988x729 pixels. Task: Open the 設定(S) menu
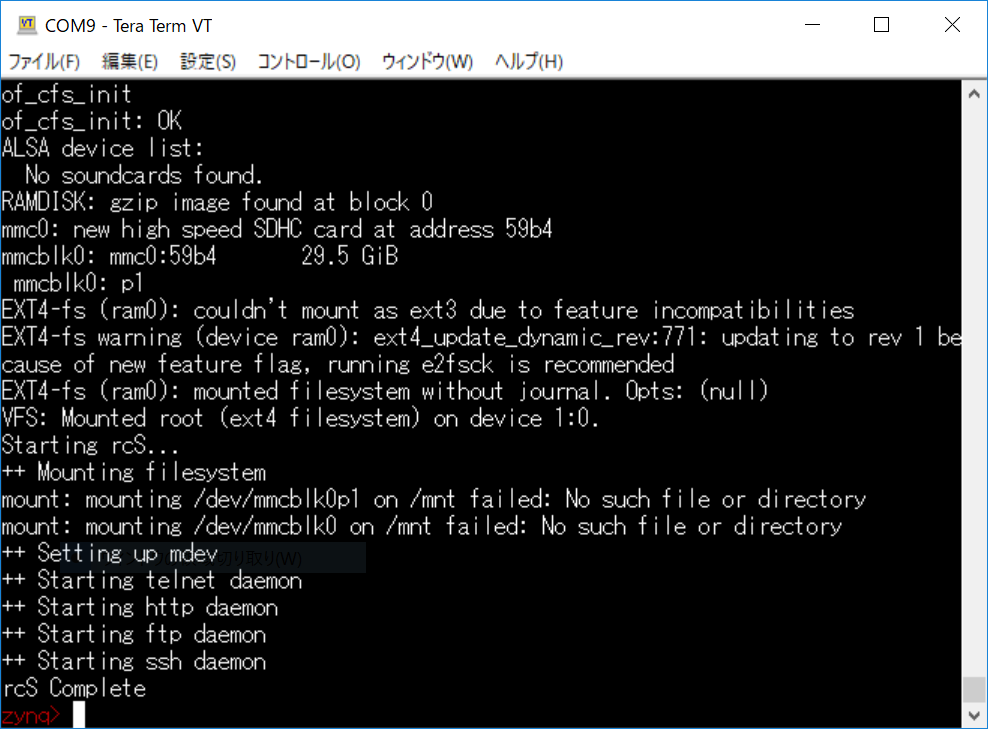206,61
